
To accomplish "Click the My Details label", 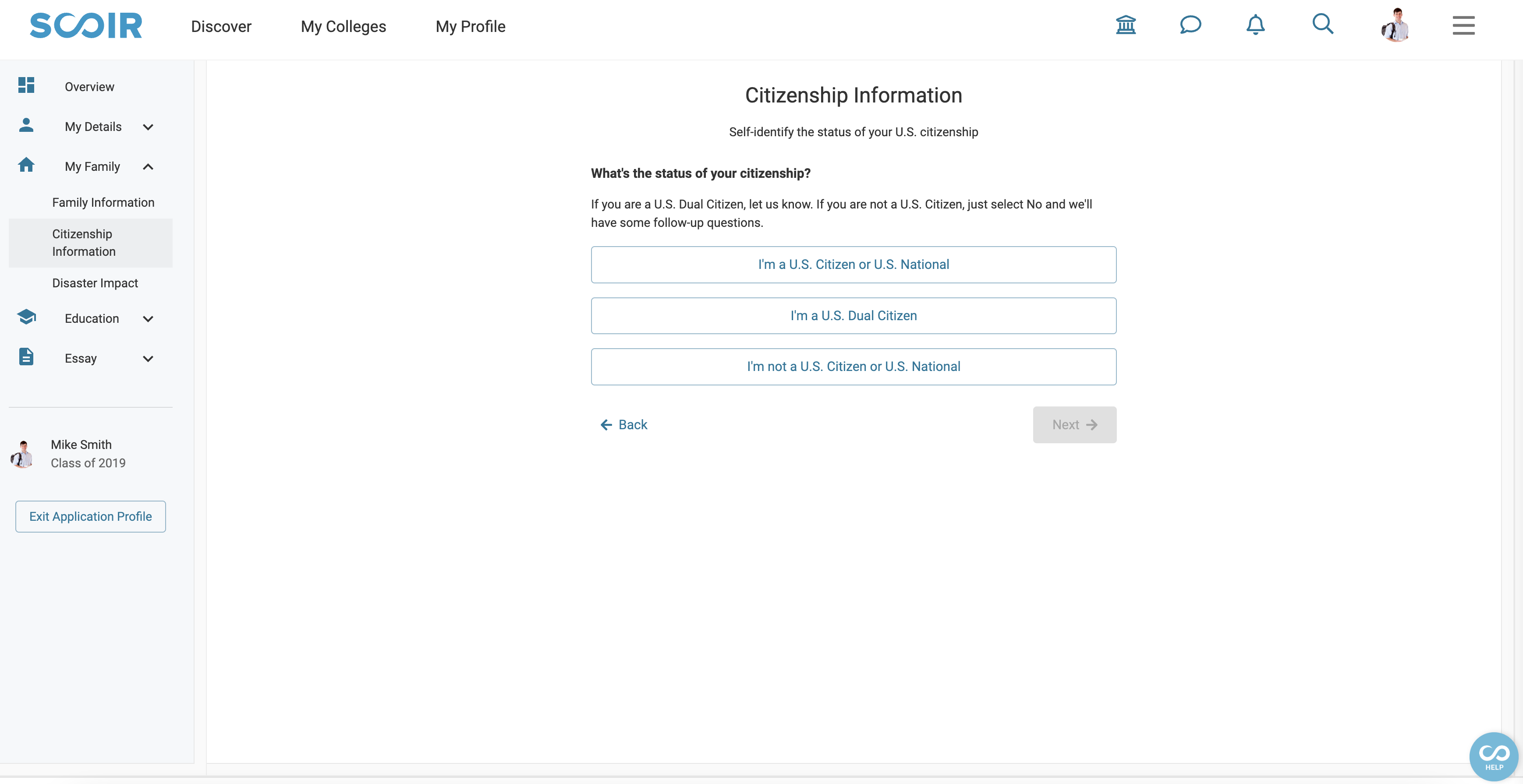I will [93, 127].
